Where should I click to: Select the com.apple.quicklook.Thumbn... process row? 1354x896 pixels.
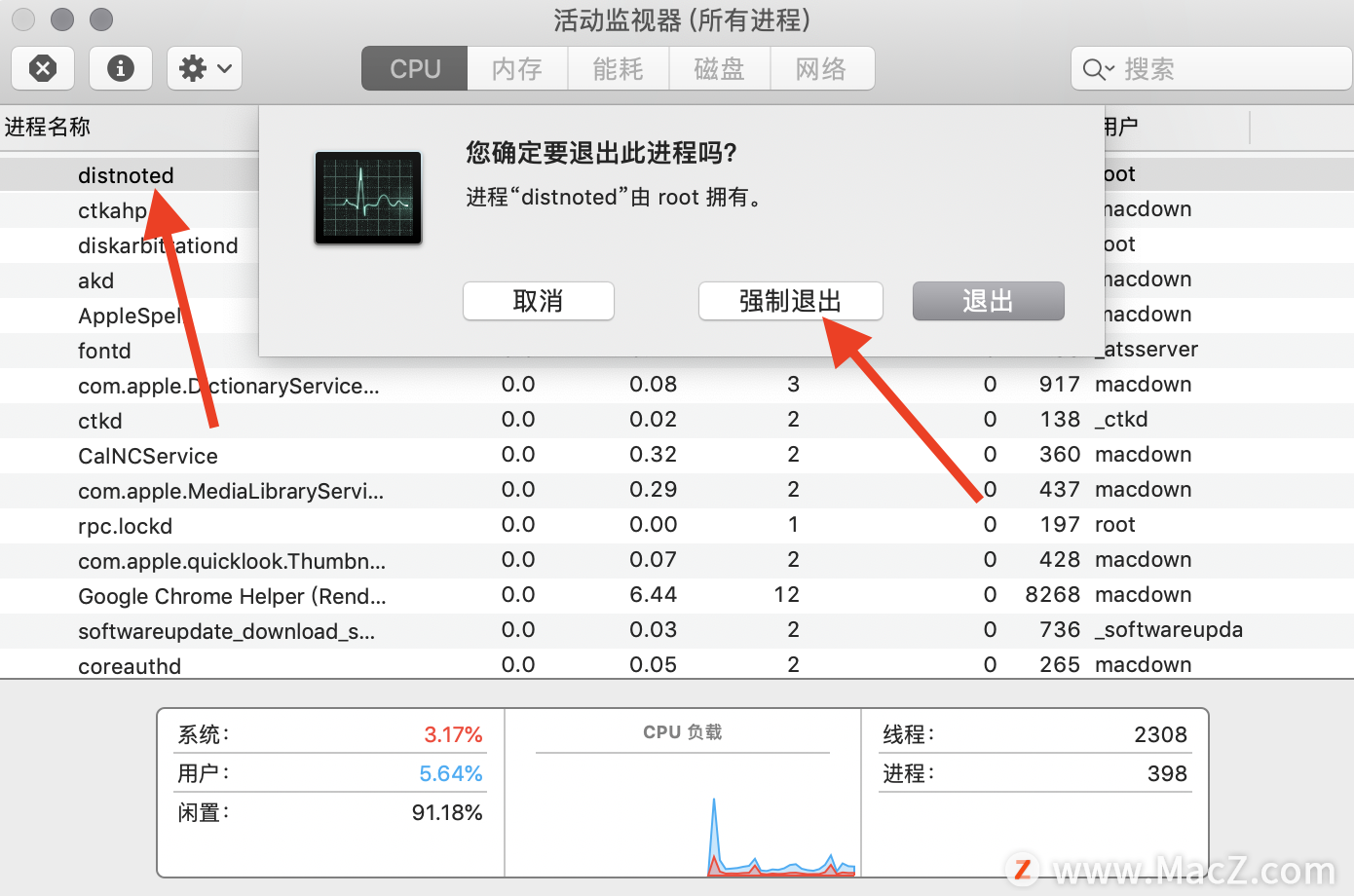[x=677, y=561]
